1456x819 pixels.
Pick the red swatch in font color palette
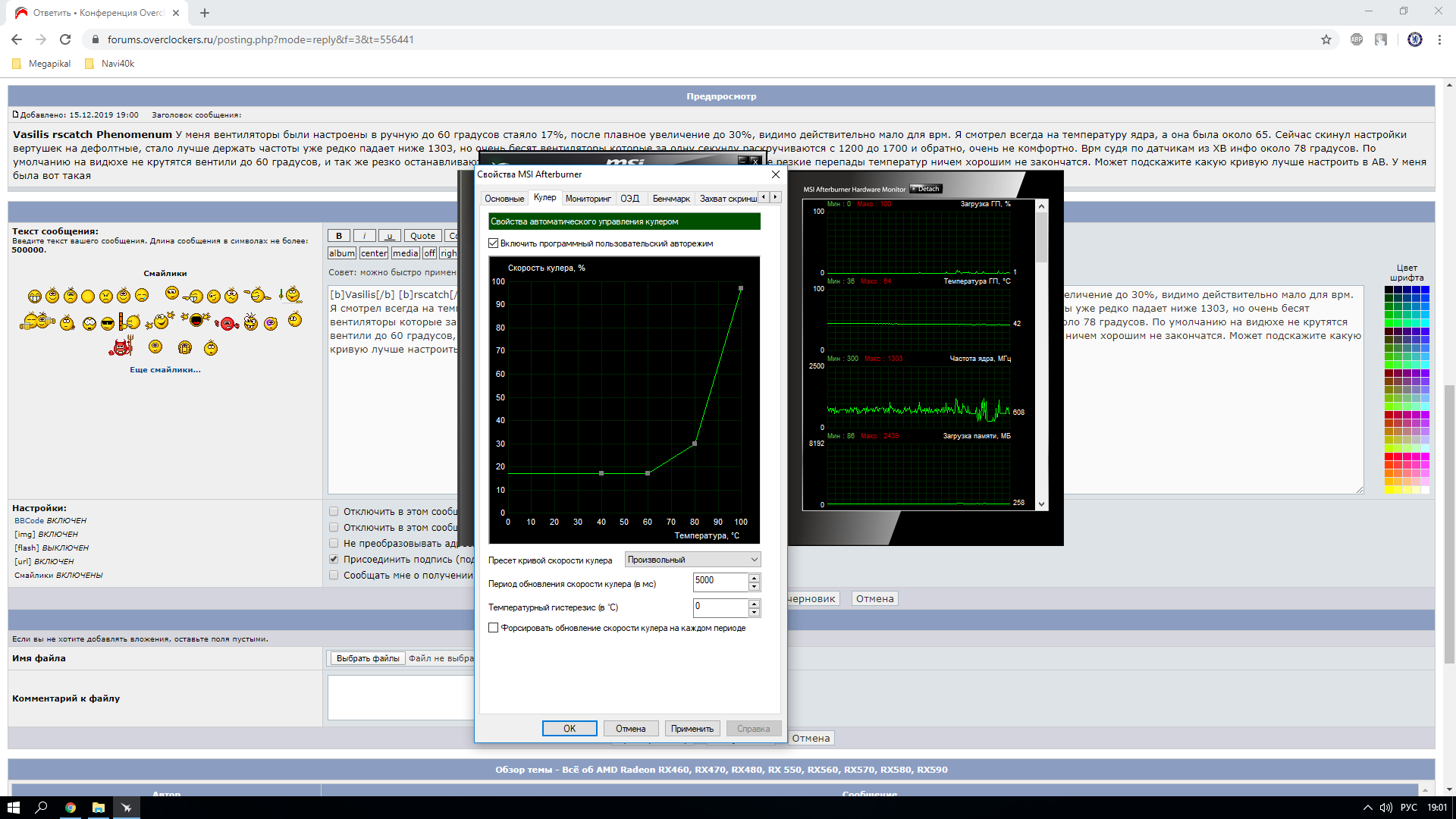[1389, 457]
